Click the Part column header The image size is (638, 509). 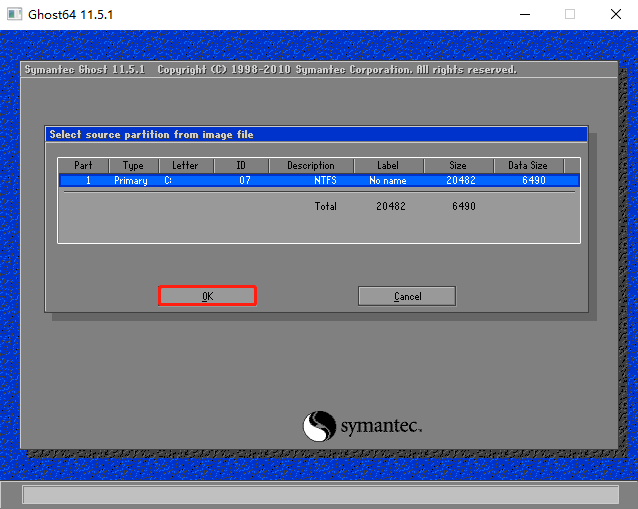tap(83, 166)
